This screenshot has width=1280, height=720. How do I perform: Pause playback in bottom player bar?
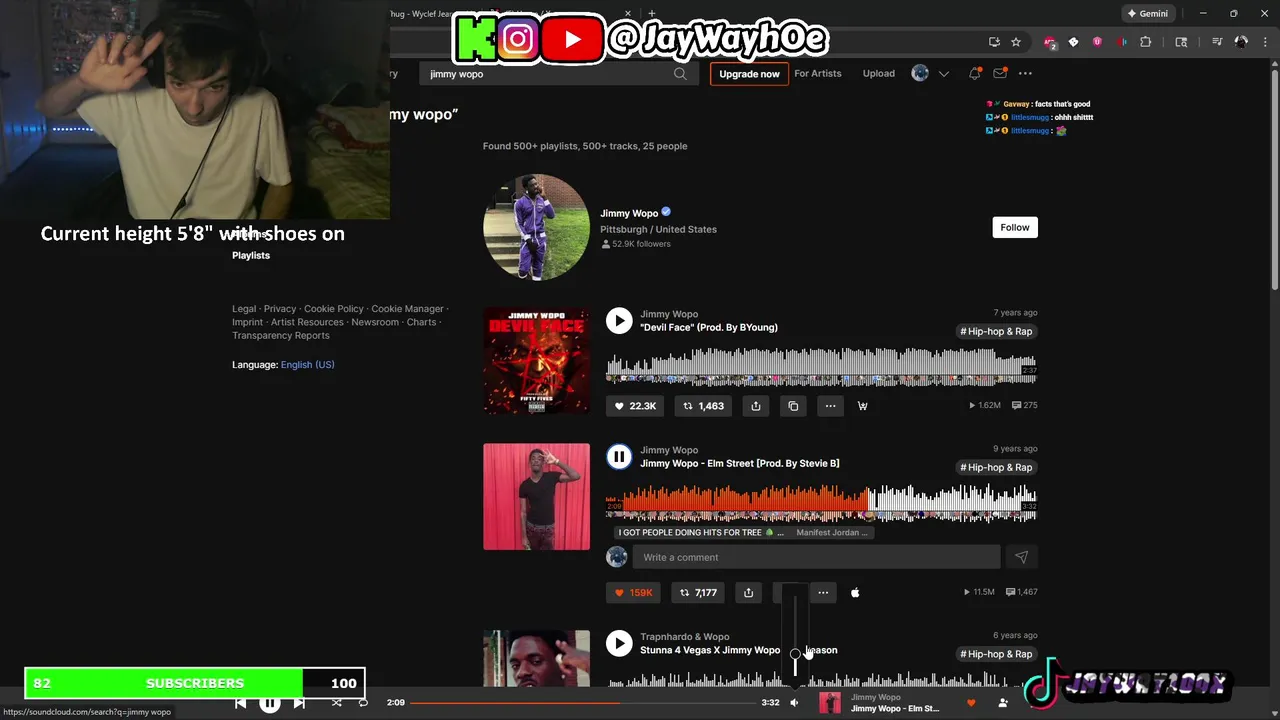270,703
